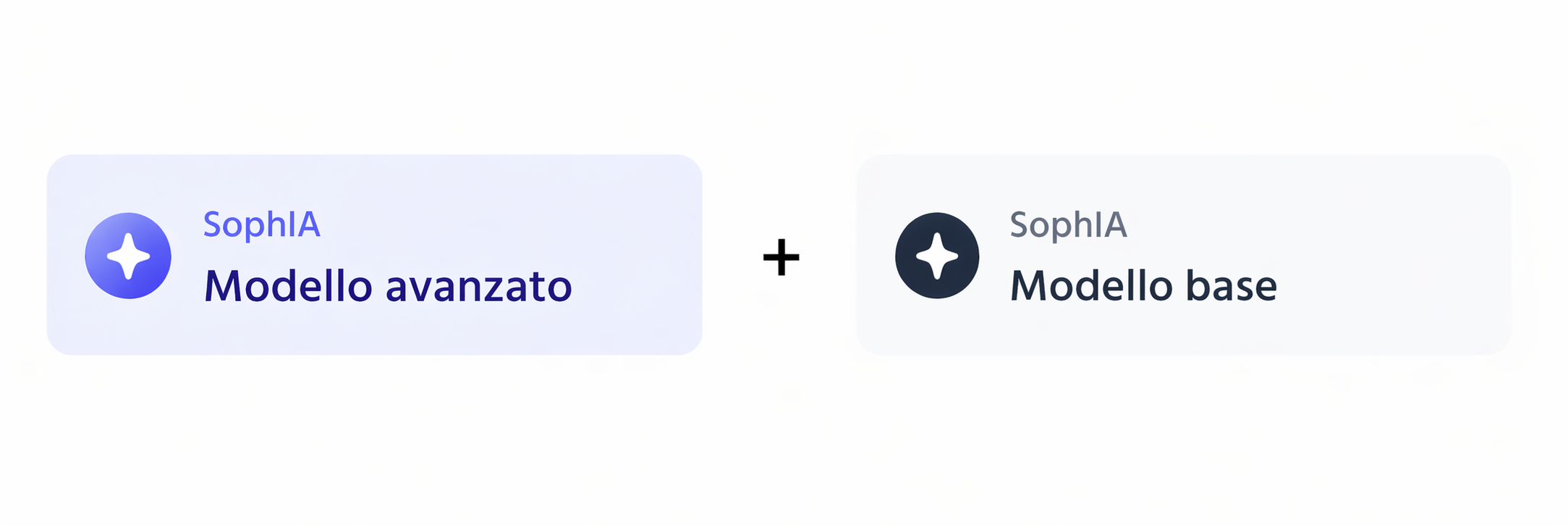Select the Modello base card
1568x525 pixels.
tap(1183, 254)
